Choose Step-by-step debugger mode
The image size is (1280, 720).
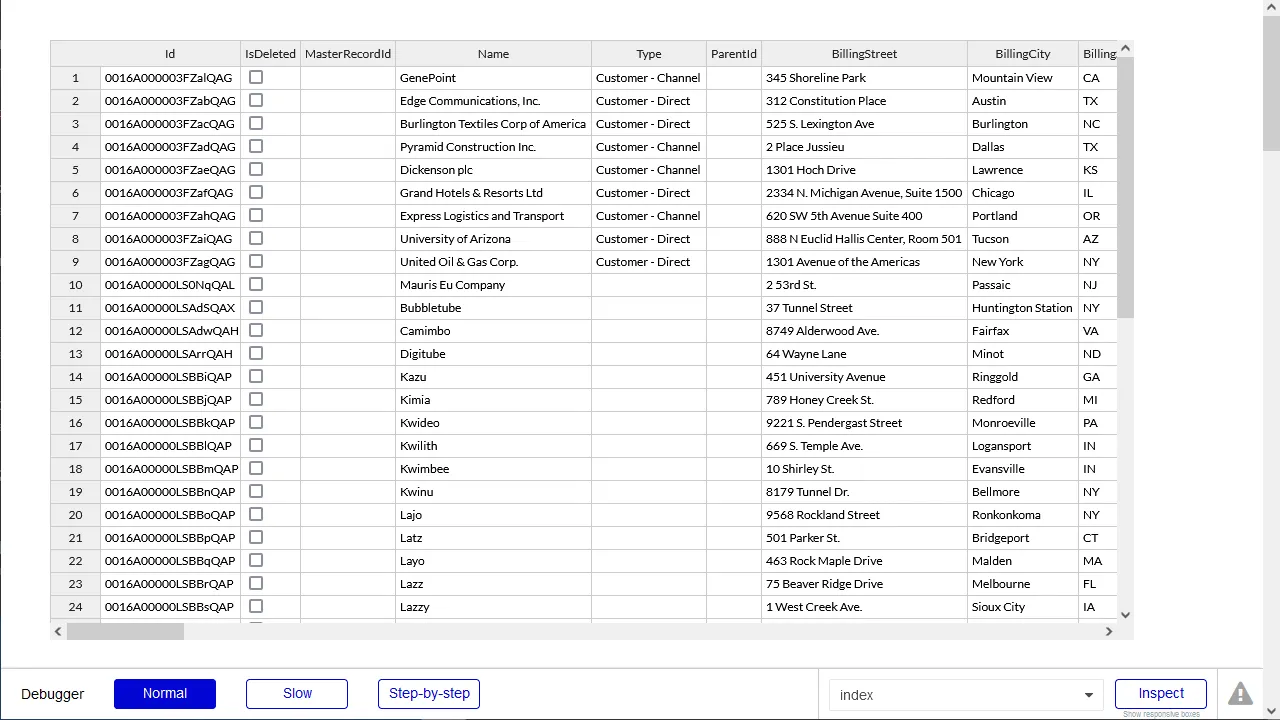(429, 694)
